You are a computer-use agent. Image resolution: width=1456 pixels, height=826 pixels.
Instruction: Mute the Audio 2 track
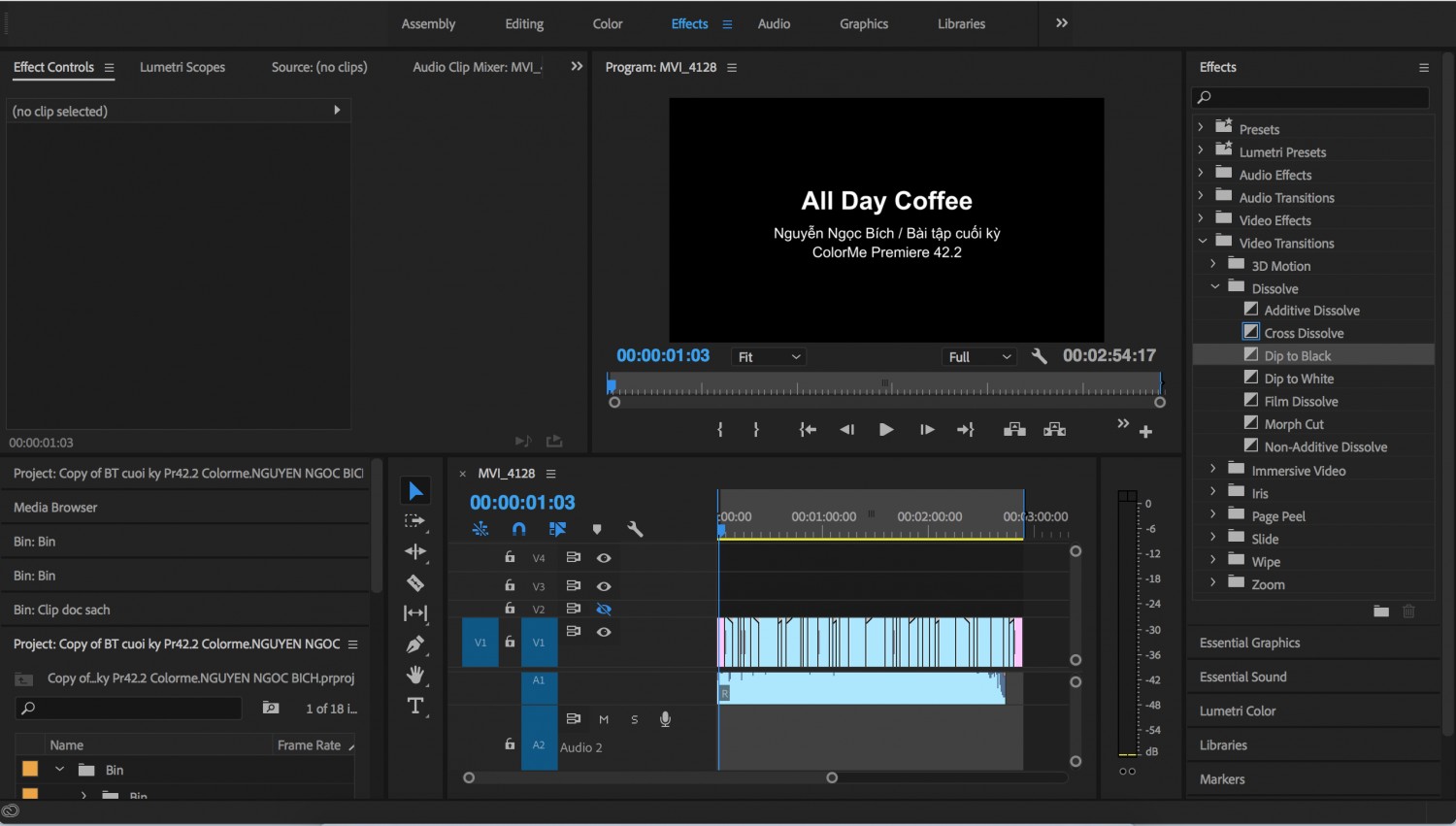coord(604,719)
